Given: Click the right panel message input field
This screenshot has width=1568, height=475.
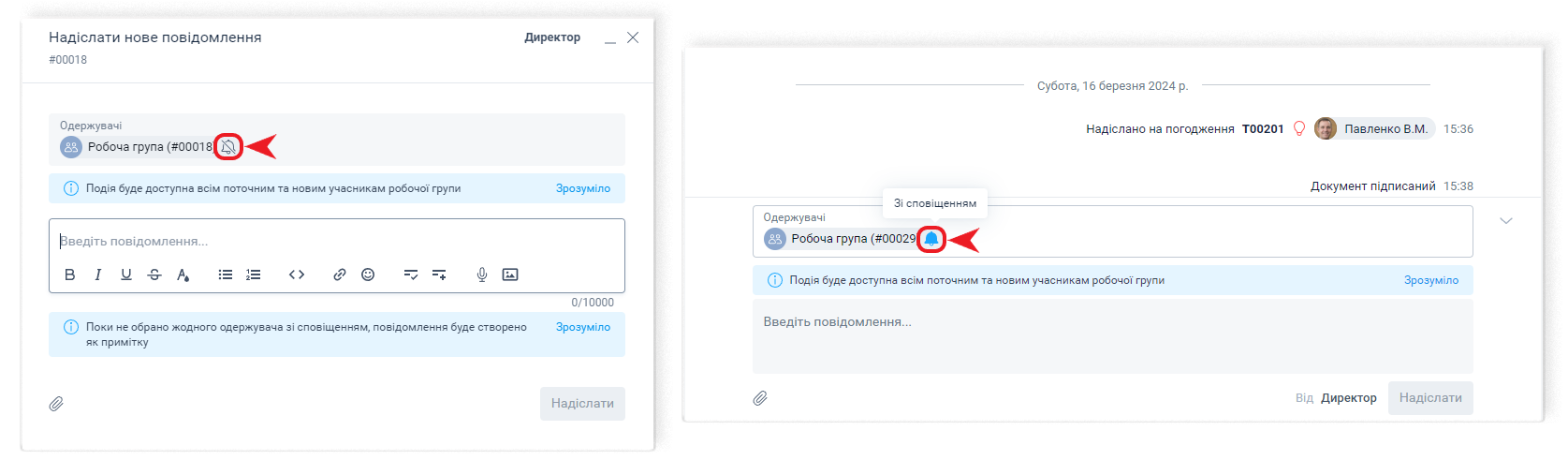Looking at the screenshot, I should click(1112, 335).
